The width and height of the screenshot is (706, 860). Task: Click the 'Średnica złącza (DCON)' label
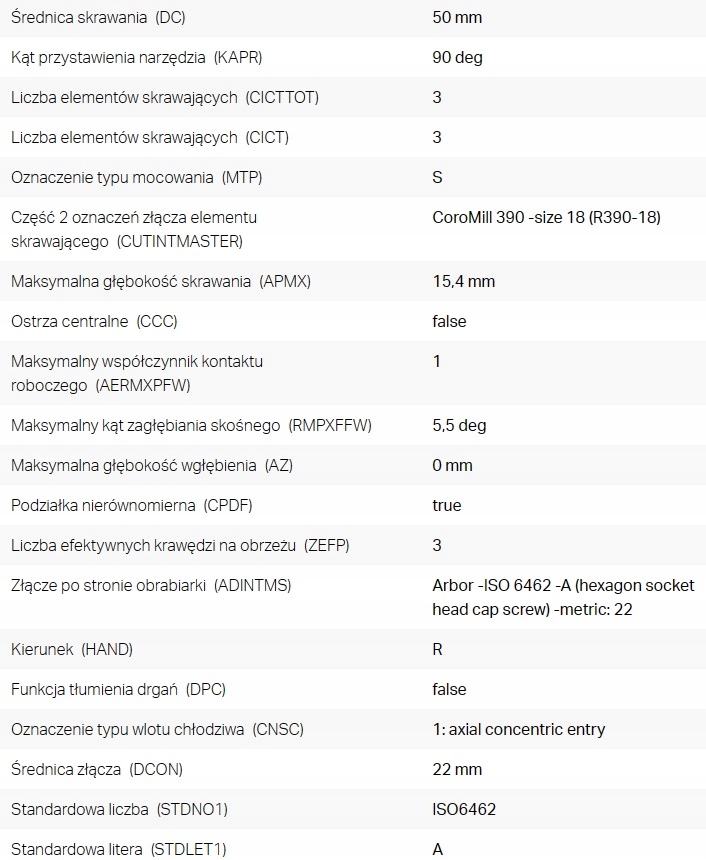pos(97,769)
